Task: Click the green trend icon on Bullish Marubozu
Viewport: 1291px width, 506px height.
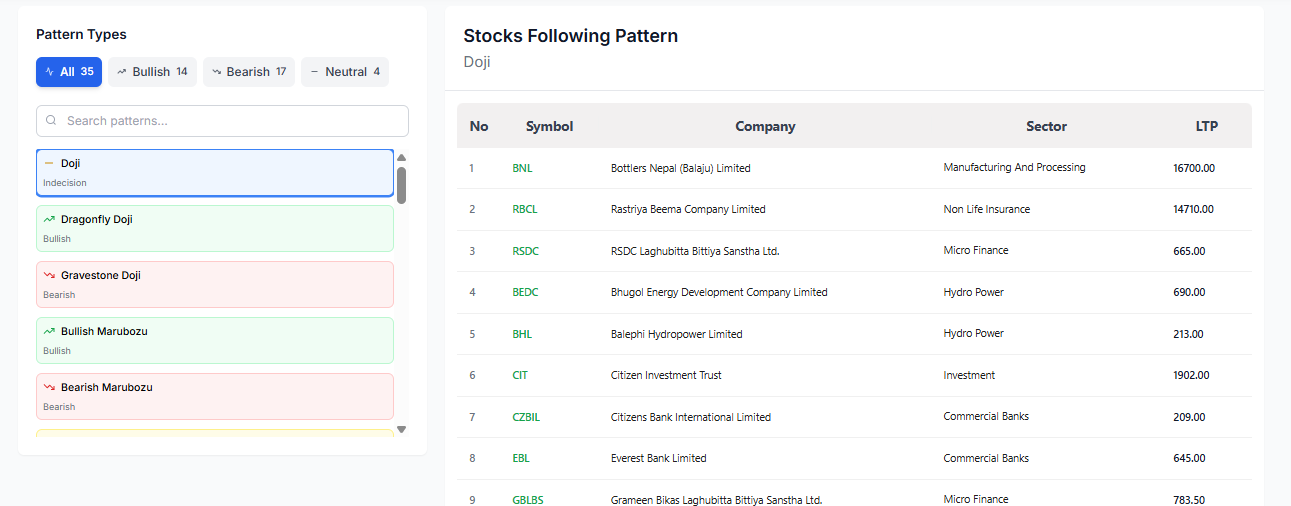Action: coord(49,331)
